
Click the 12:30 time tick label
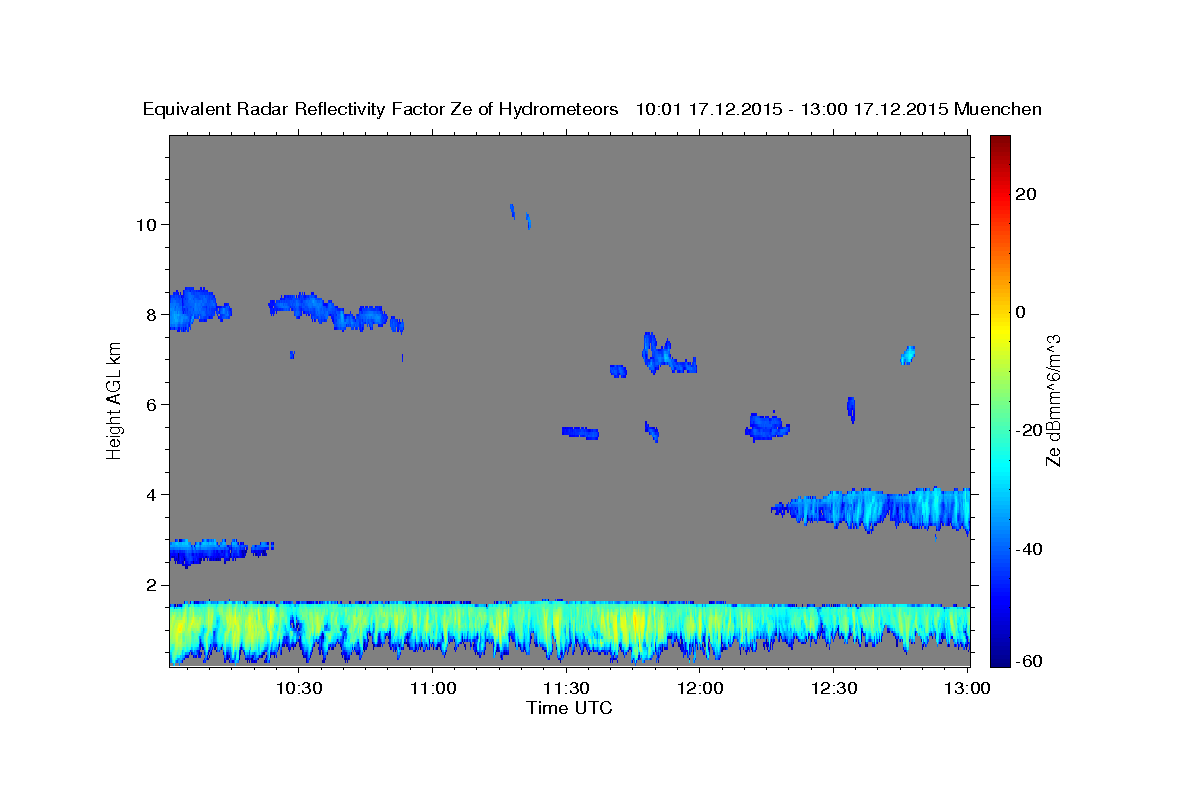coord(833,688)
